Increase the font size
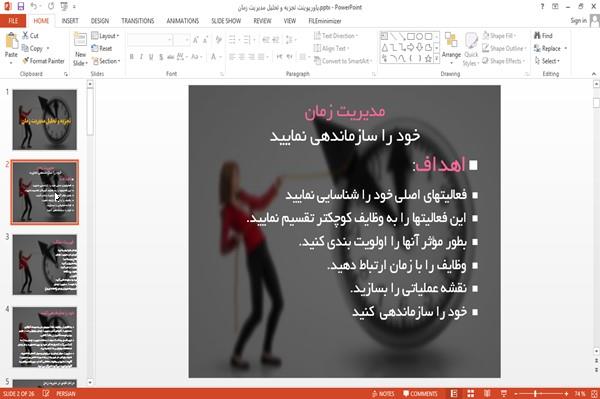Screen dimensions: 600x399 coord(196,39)
